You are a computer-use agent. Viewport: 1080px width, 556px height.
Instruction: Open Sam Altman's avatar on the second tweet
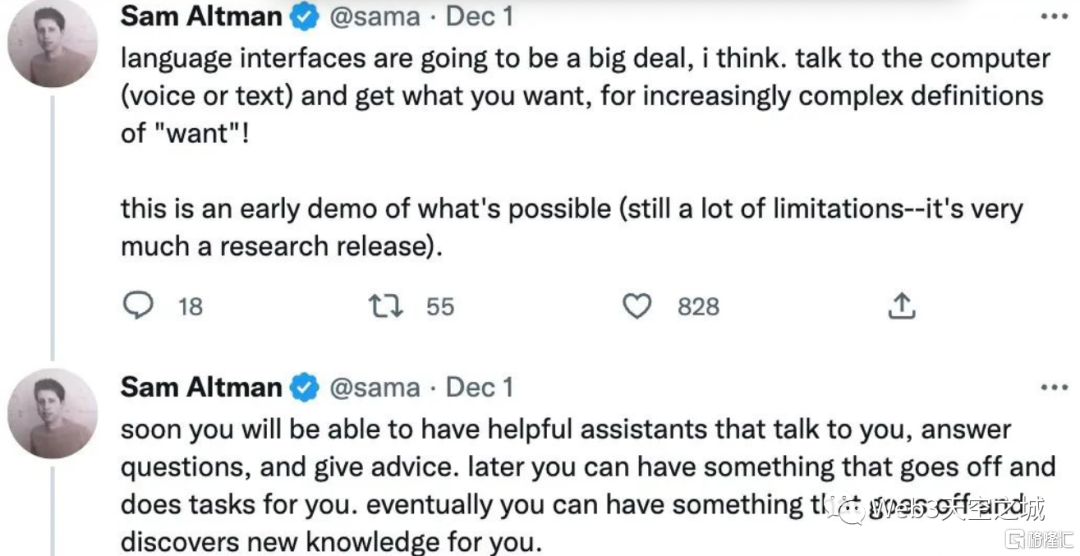[x=52, y=412]
